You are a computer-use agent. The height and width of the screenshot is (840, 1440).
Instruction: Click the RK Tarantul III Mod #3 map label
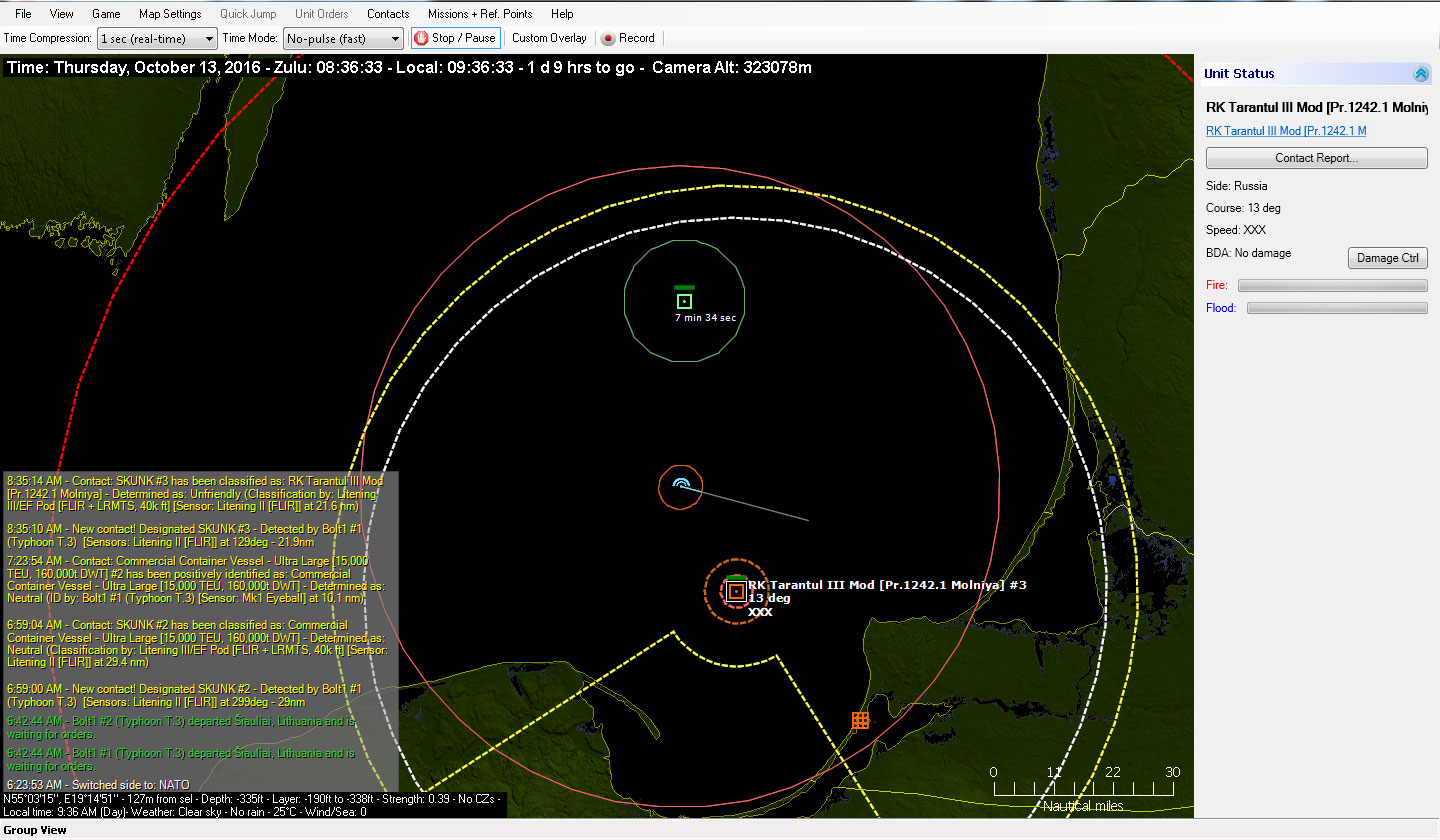click(x=887, y=585)
